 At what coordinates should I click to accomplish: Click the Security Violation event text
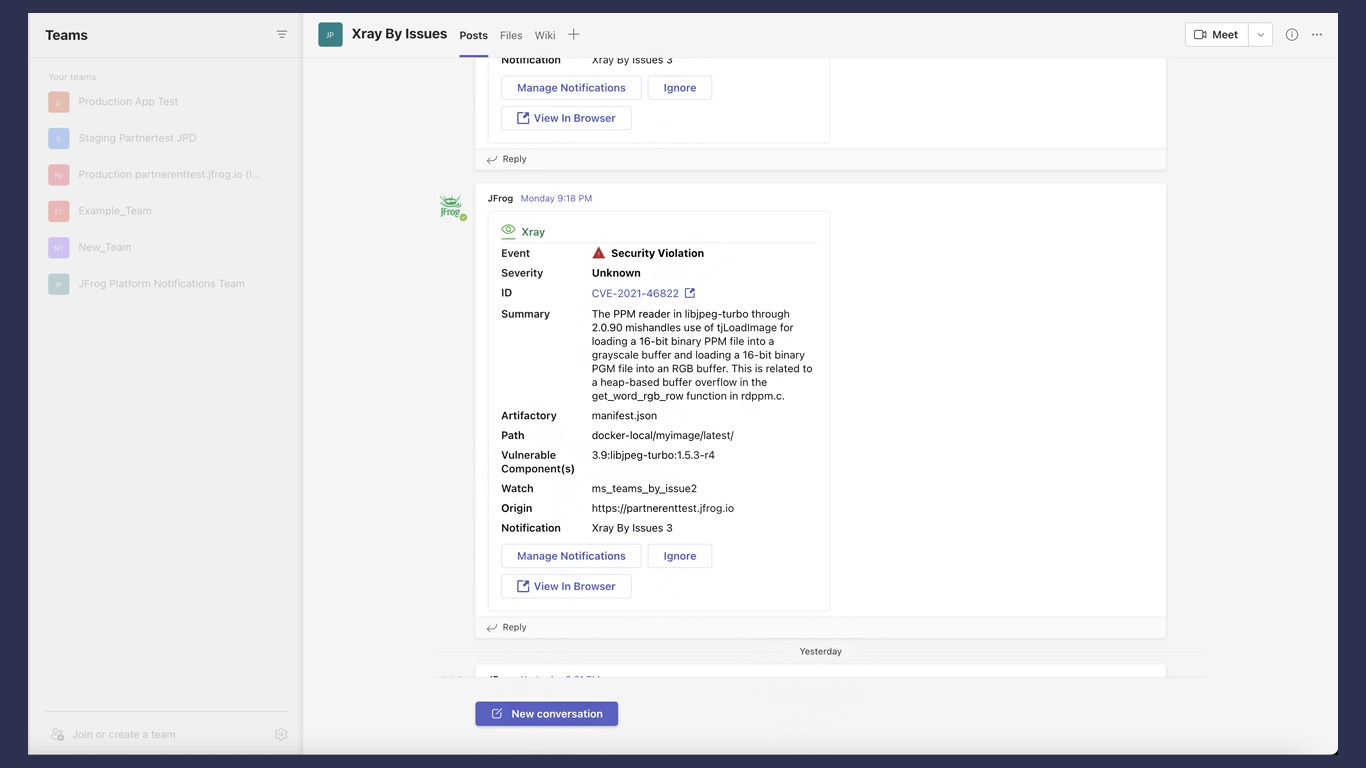[x=657, y=253]
